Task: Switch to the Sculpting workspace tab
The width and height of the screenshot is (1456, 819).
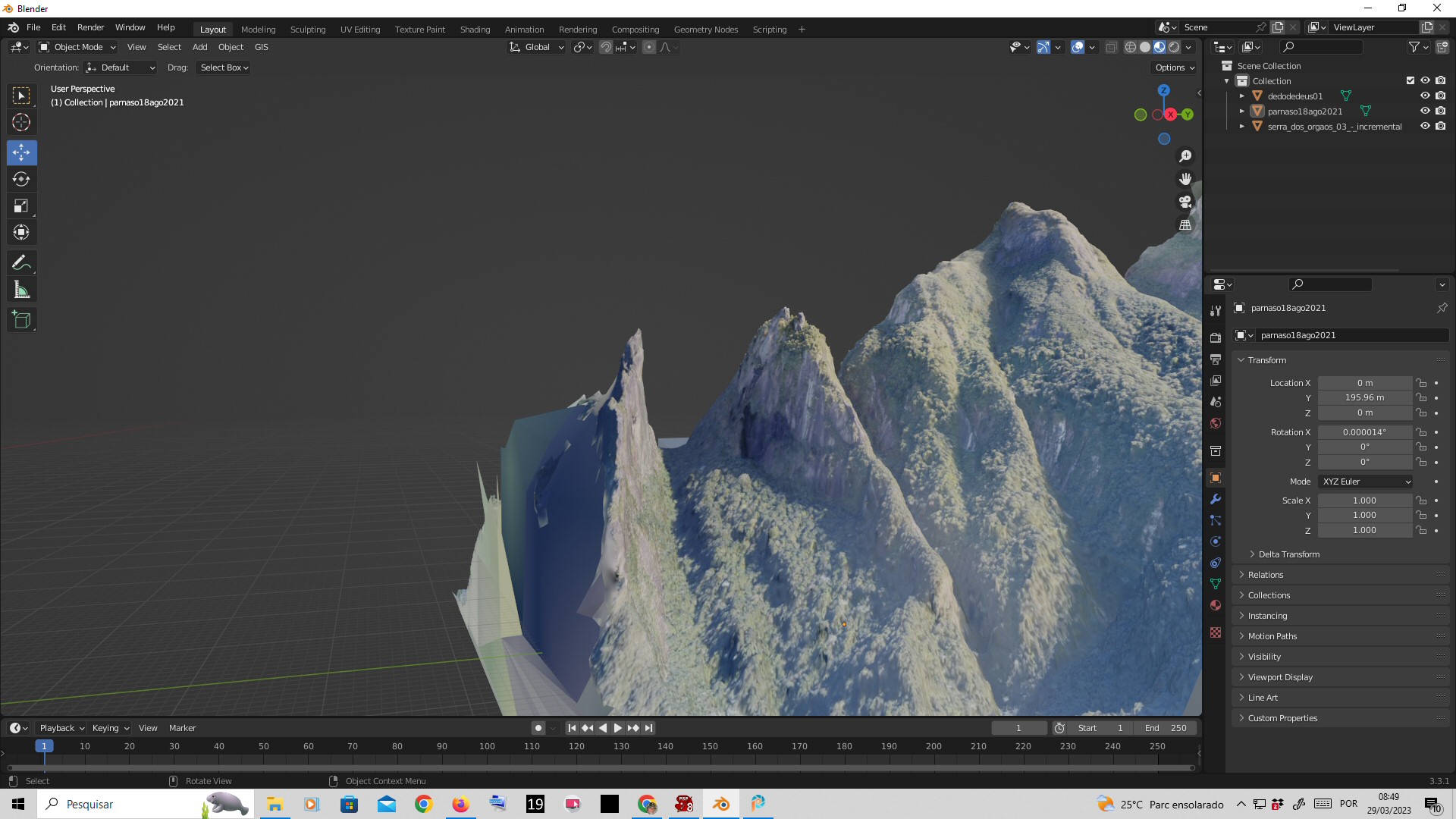Action: tap(307, 30)
